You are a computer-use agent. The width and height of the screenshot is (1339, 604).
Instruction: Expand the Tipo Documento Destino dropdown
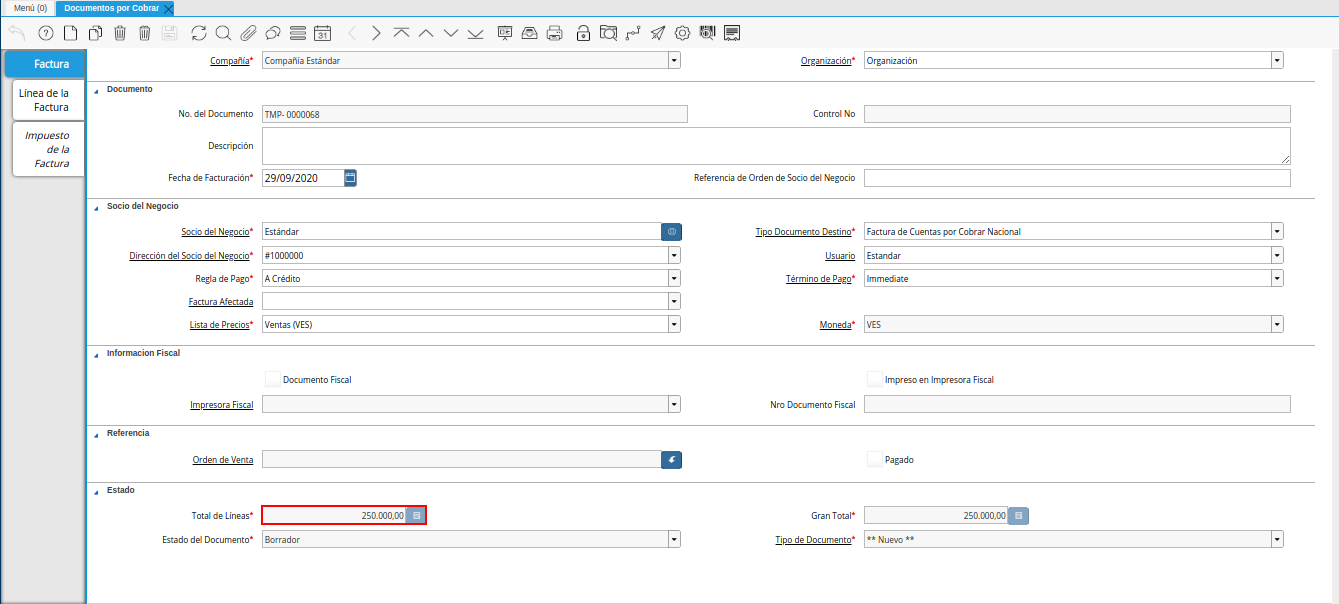1277,231
